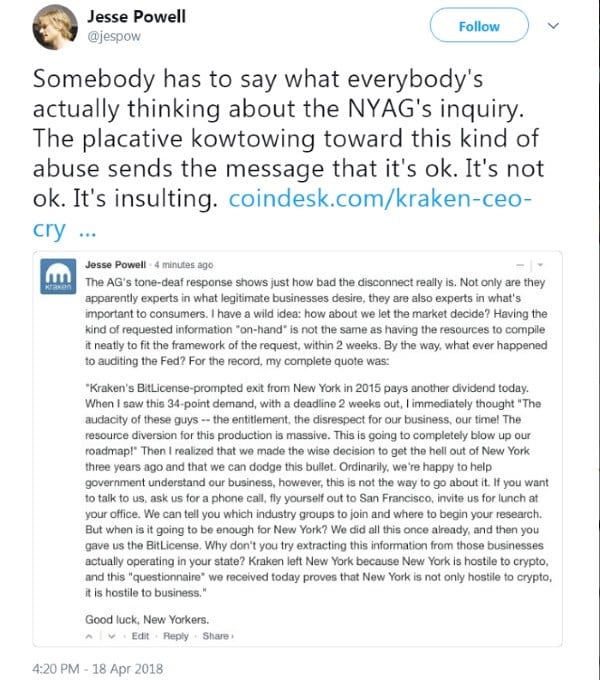Open the tweet options chevron menu
This screenshot has height=680, width=600.
point(553,26)
